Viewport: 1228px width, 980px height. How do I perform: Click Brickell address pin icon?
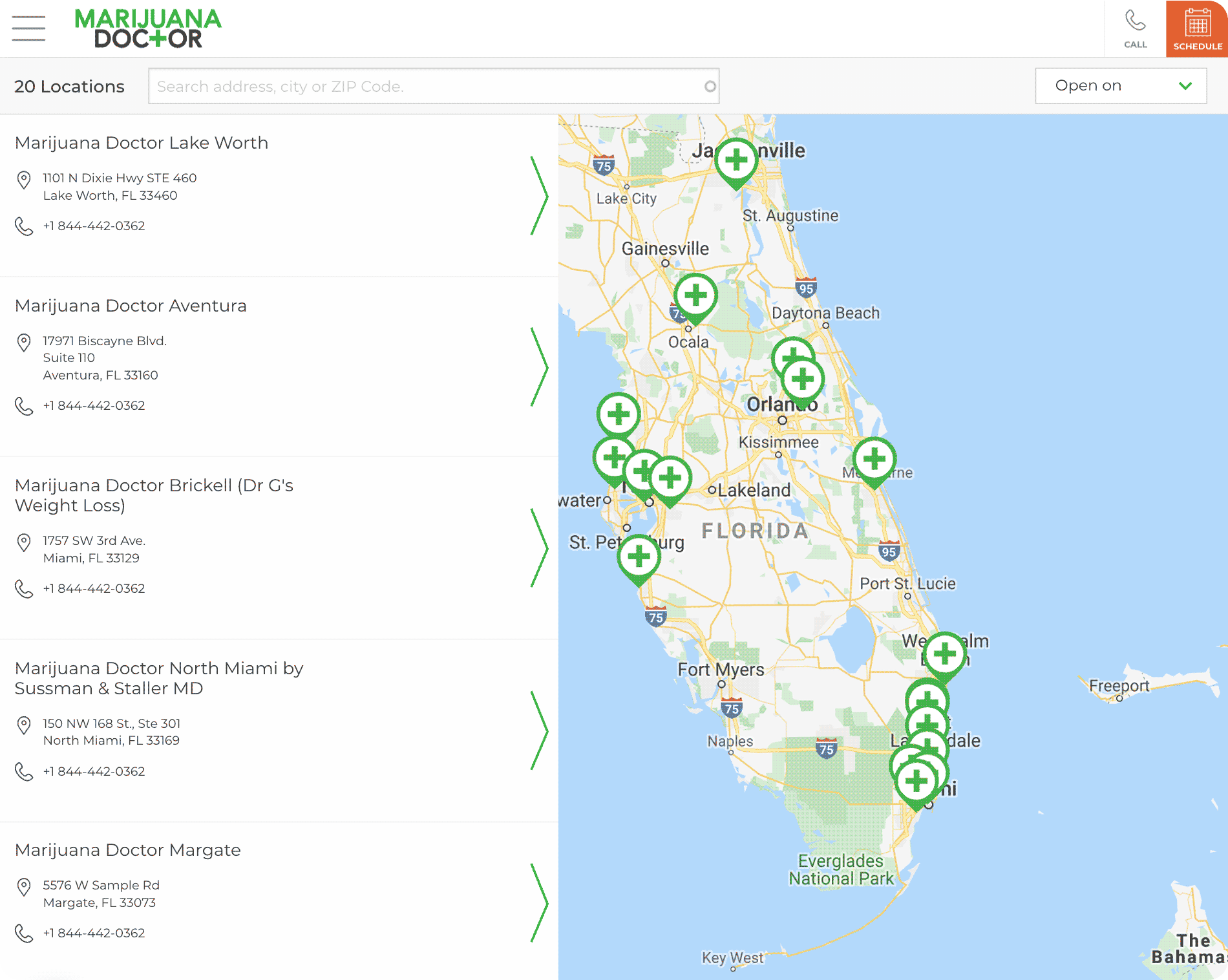24,542
